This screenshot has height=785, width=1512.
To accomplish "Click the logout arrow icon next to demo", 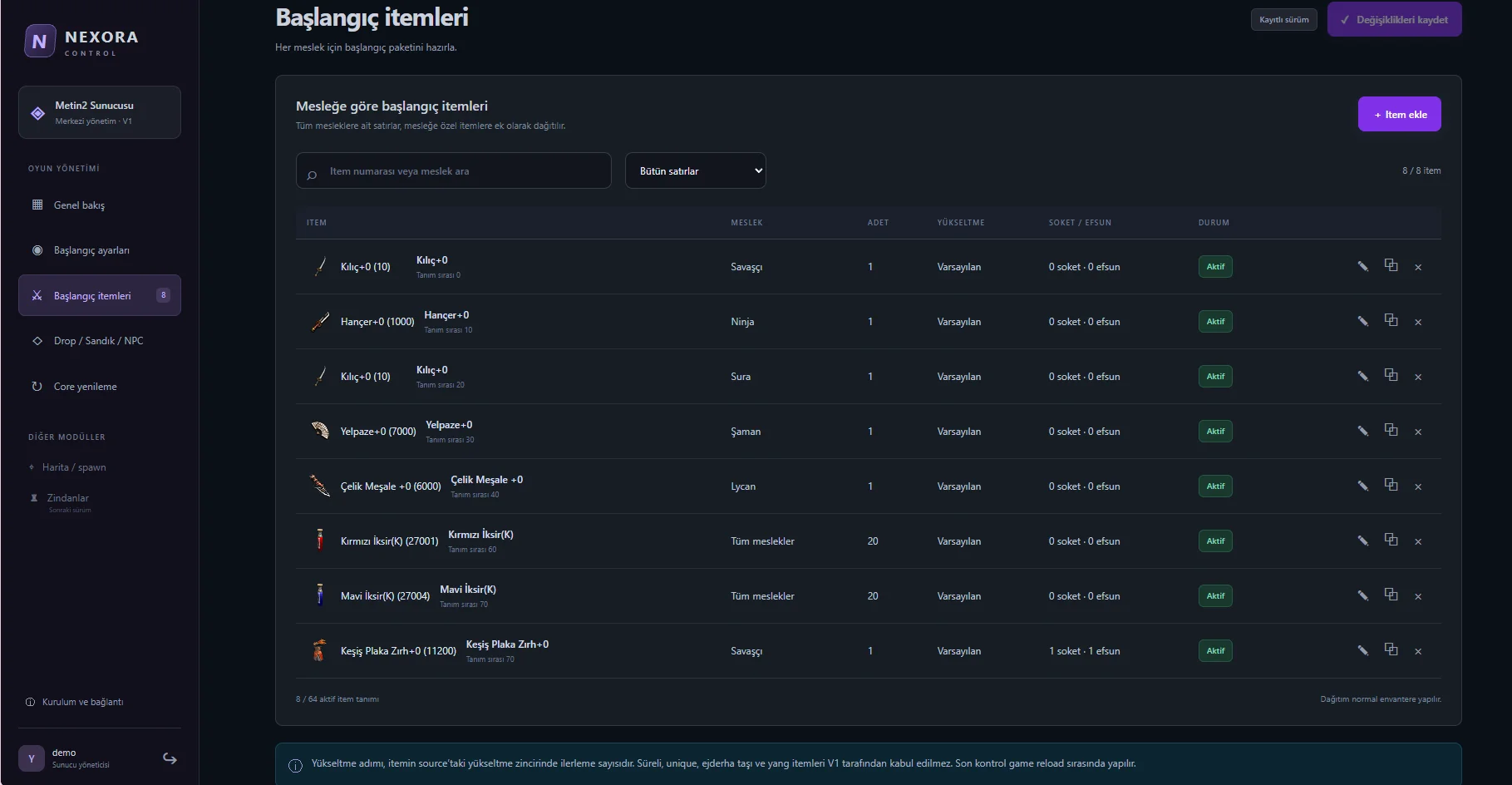I will click(170, 758).
